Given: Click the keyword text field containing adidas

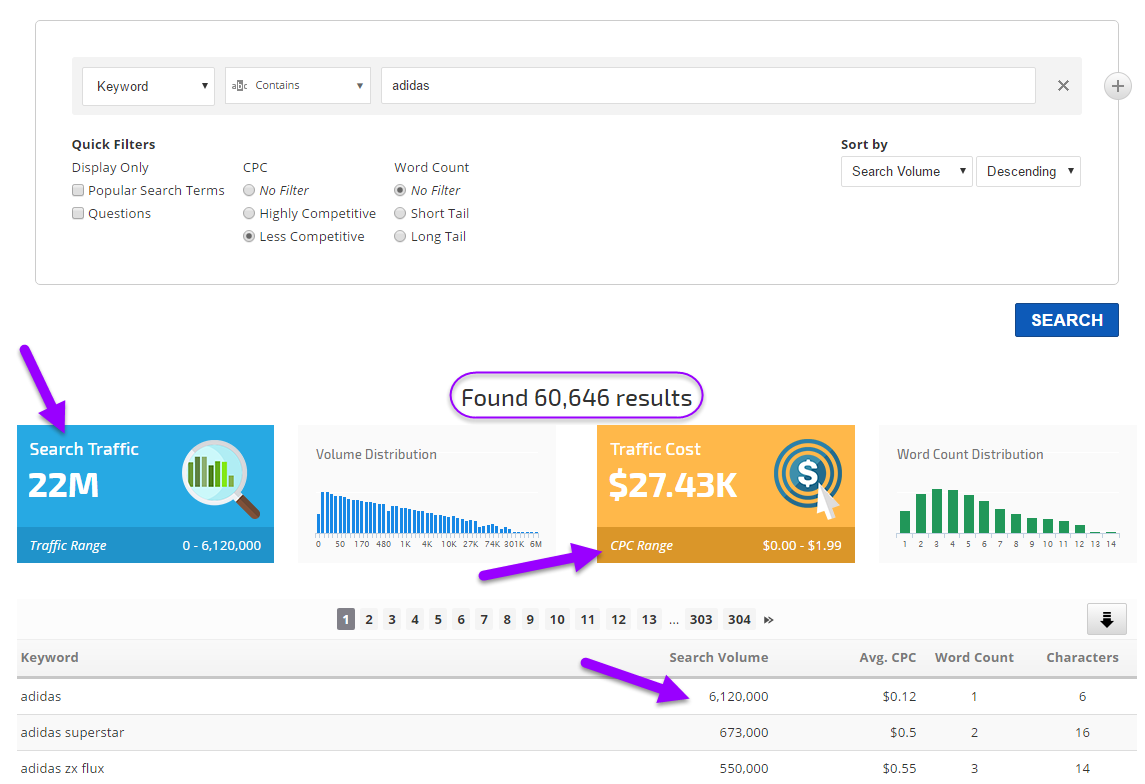Looking at the screenshot, I should click(x=707, y=86).
